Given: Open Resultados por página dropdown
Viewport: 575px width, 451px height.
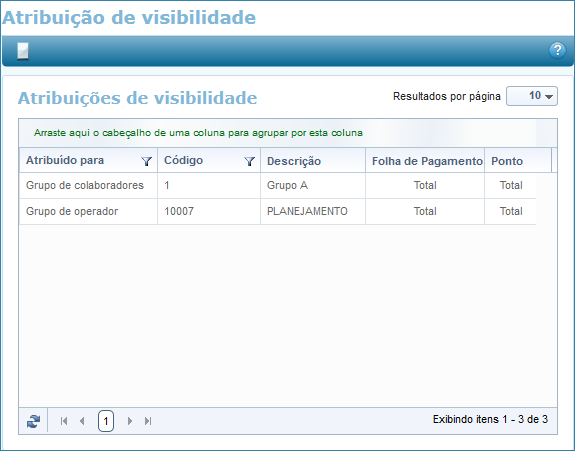Looking at the screenshot, I should 532,96.
